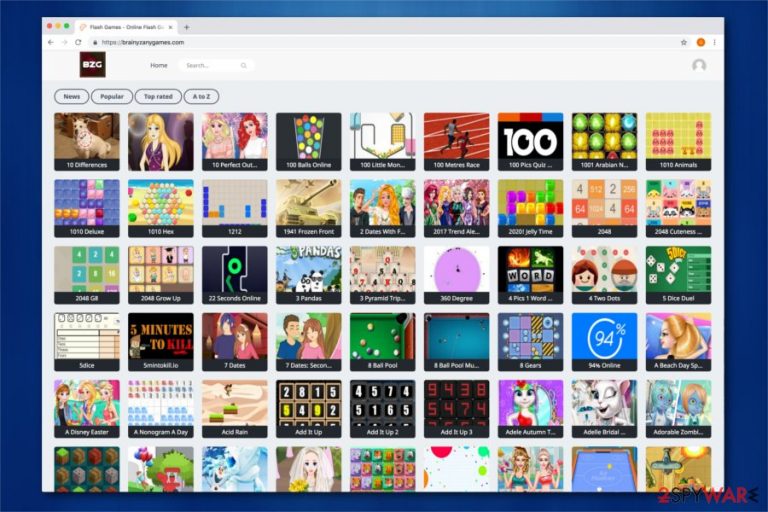The image size is (768, 512).
Task: Click the browser back arrow
Action: (x=51, y=43)
